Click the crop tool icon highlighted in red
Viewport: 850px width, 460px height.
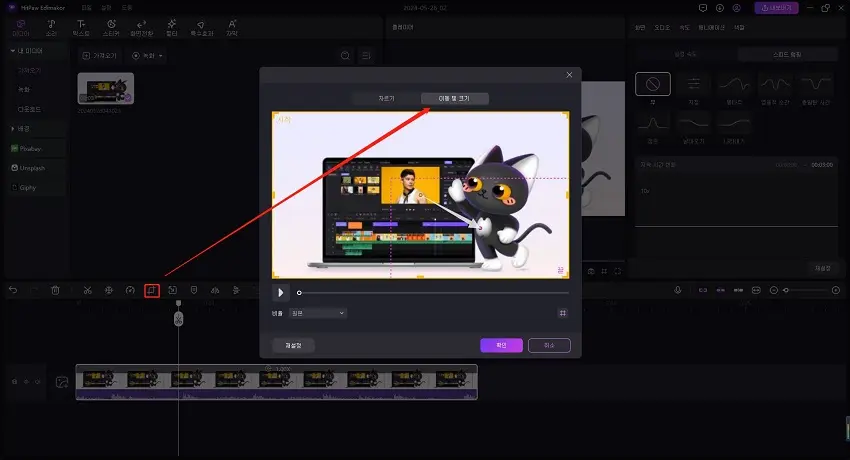click(x=151, y=290)
